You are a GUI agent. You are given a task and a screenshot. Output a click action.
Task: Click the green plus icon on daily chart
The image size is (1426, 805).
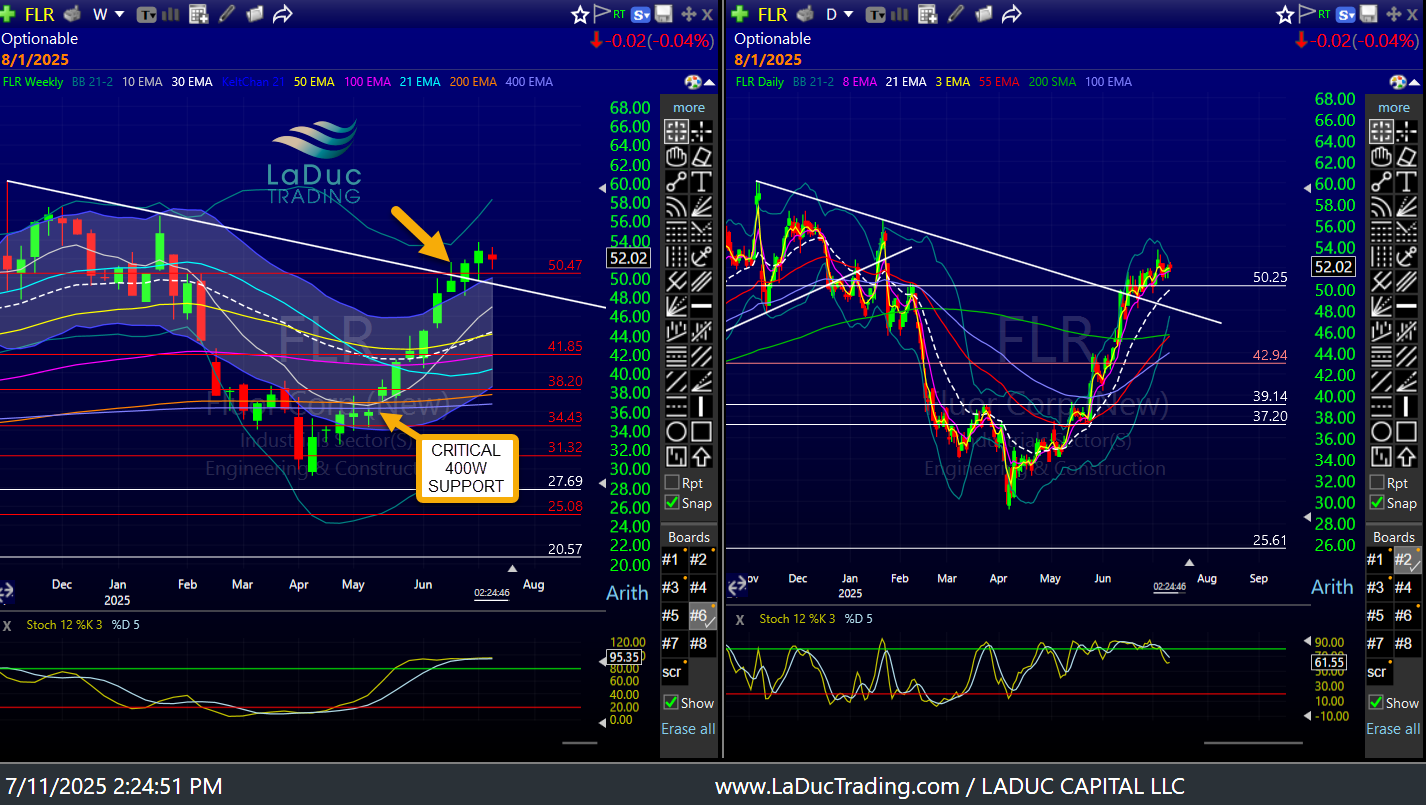pos(740,14)
